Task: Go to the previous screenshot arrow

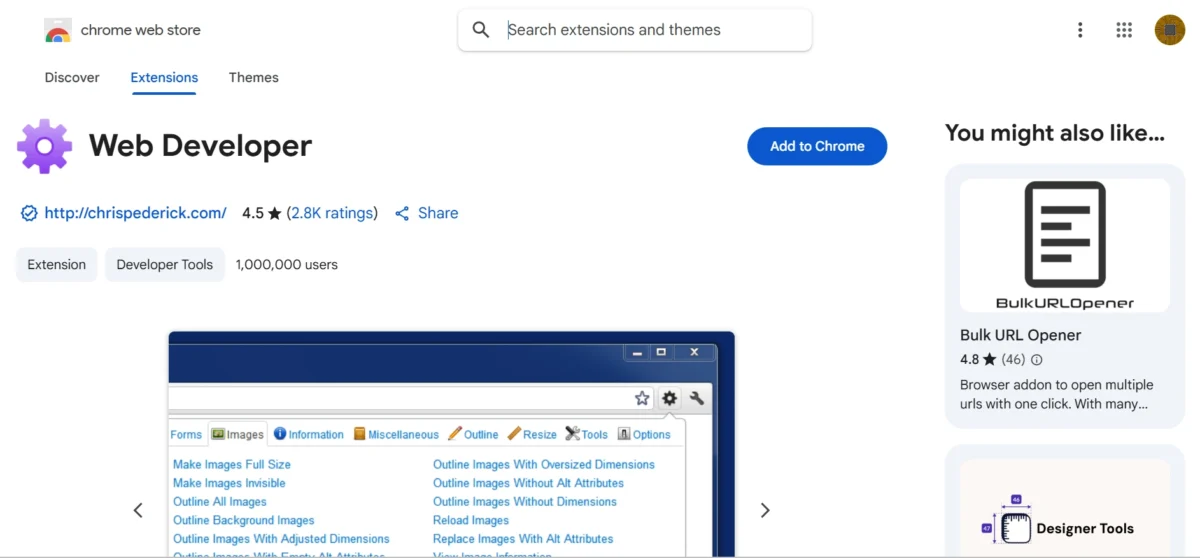Action: click(x=138, y=510)
